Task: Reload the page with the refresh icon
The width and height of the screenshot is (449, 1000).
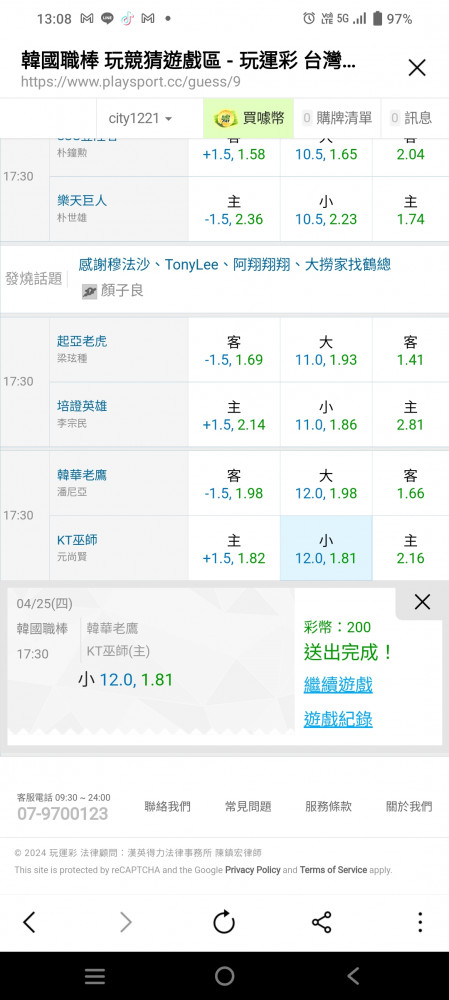Action: pos(224,922)
